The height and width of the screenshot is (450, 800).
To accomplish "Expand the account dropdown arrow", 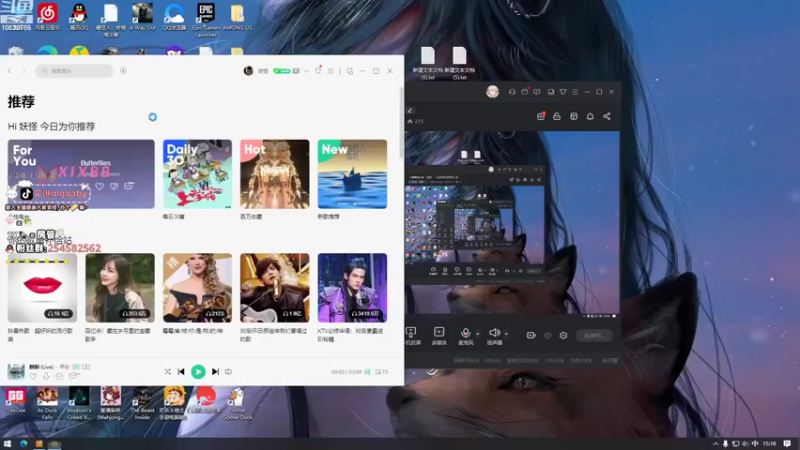I will 306,71.
